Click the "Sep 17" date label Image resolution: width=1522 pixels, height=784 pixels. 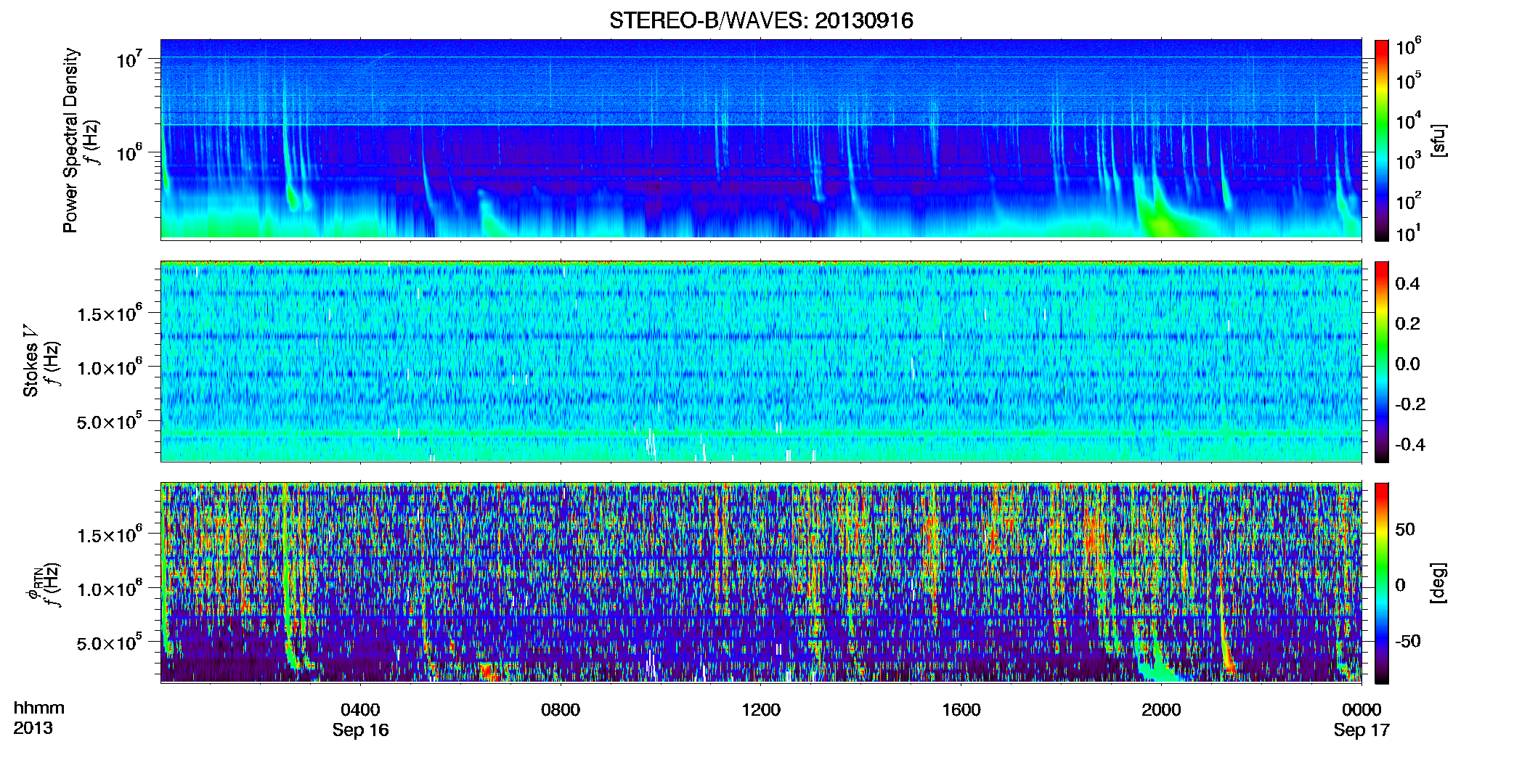click(x=1362, y=730)
